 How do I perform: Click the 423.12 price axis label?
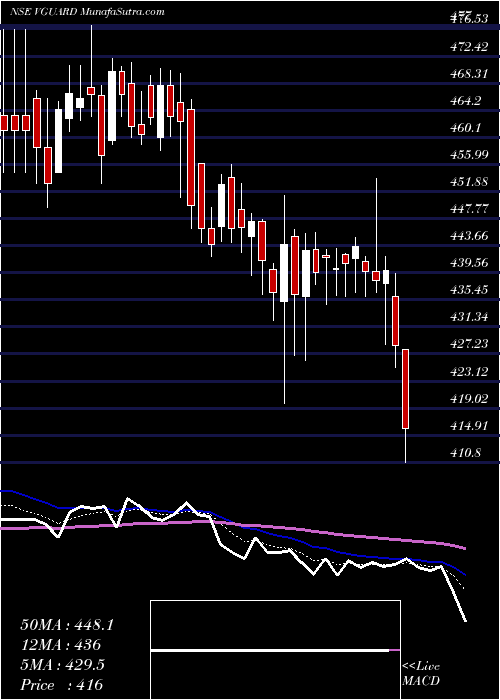[469, 371]
